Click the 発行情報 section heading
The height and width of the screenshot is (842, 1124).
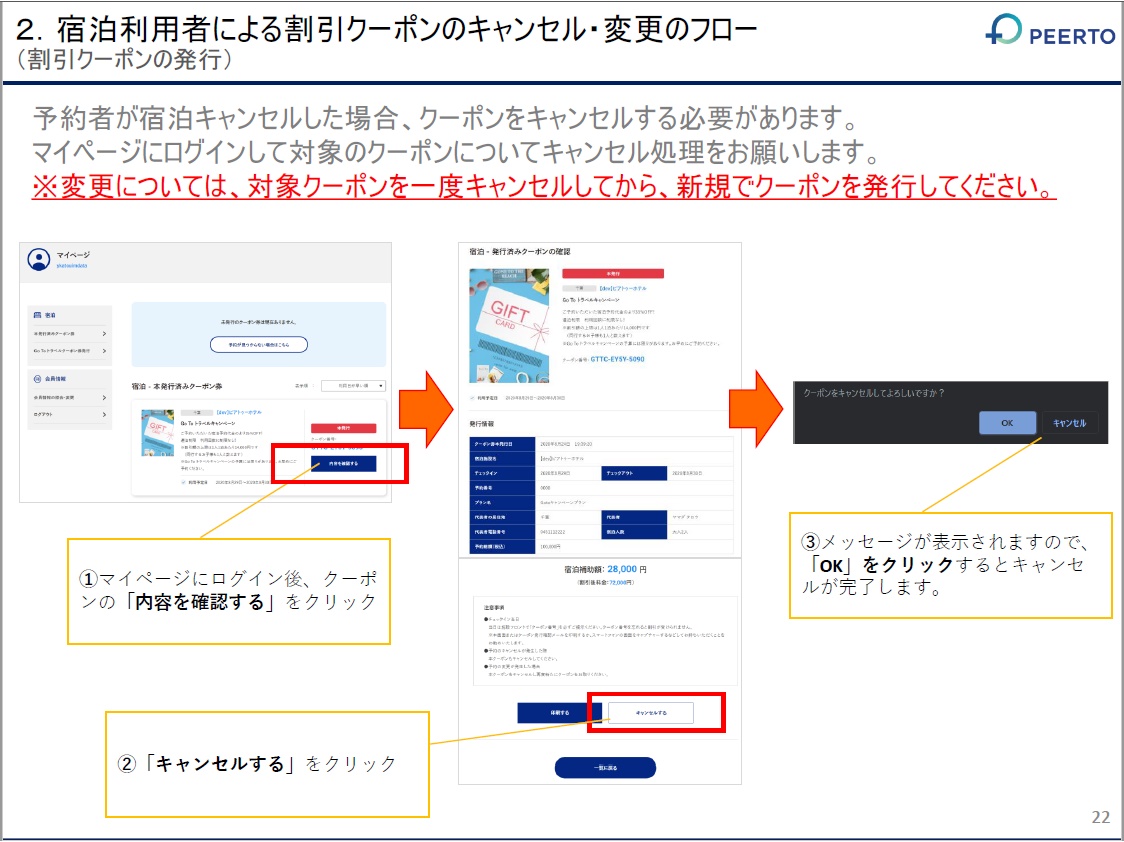click(x=482, y=424)
